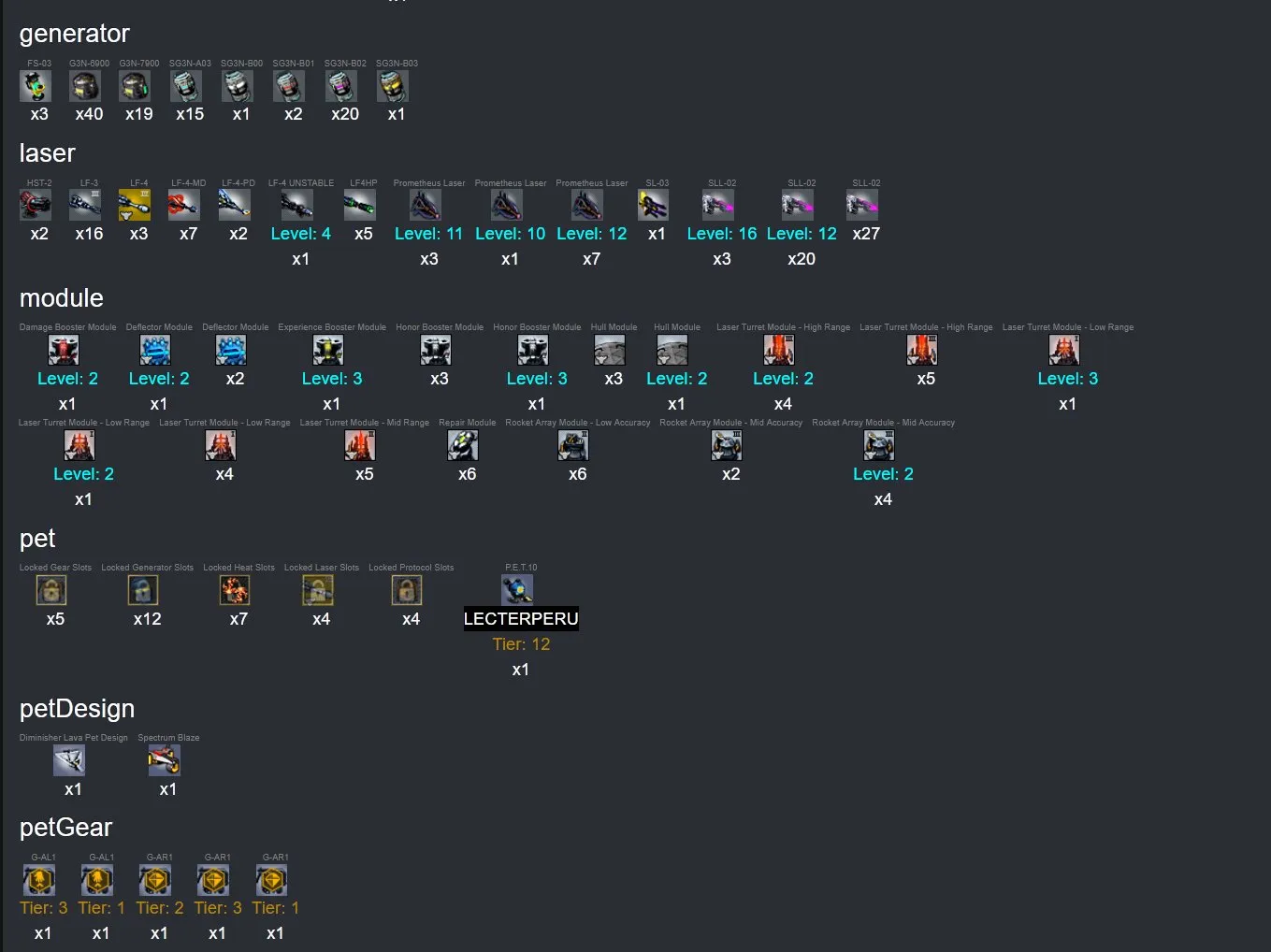
Task: Select the Level 3 Honor Booster Module icon
Action: pyautogui.click(x=533, y=350)
